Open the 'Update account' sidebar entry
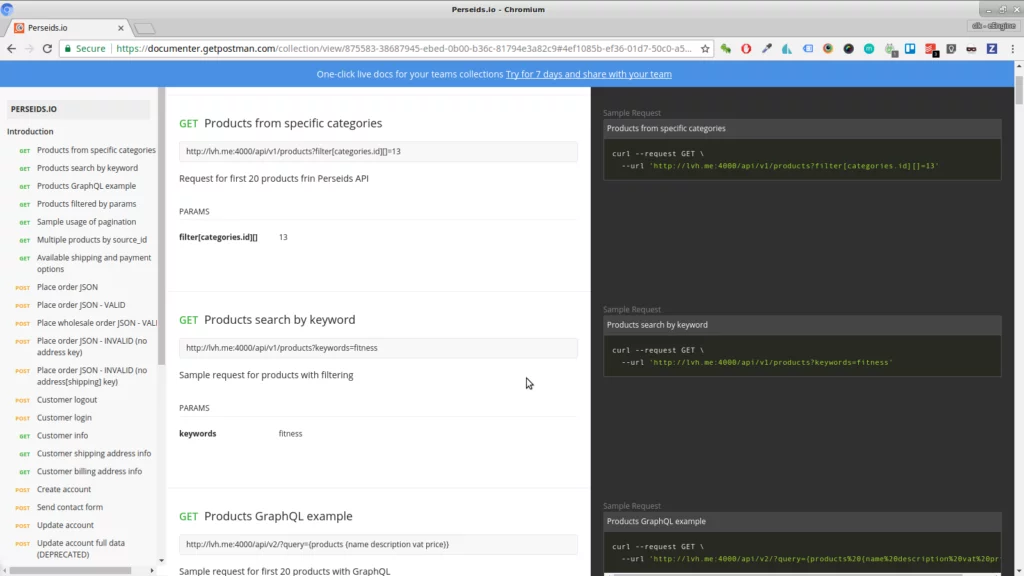The height and width of the screenshot is (576, 1024). [65, 525]
